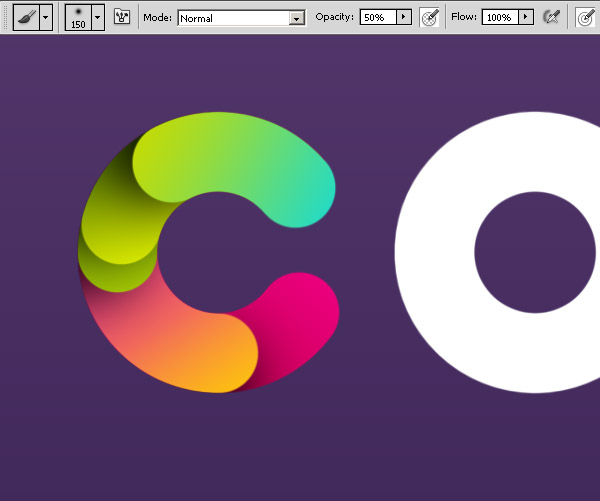Click the options bar gripper handle
The image size is (600, 501).
point(5,17)
